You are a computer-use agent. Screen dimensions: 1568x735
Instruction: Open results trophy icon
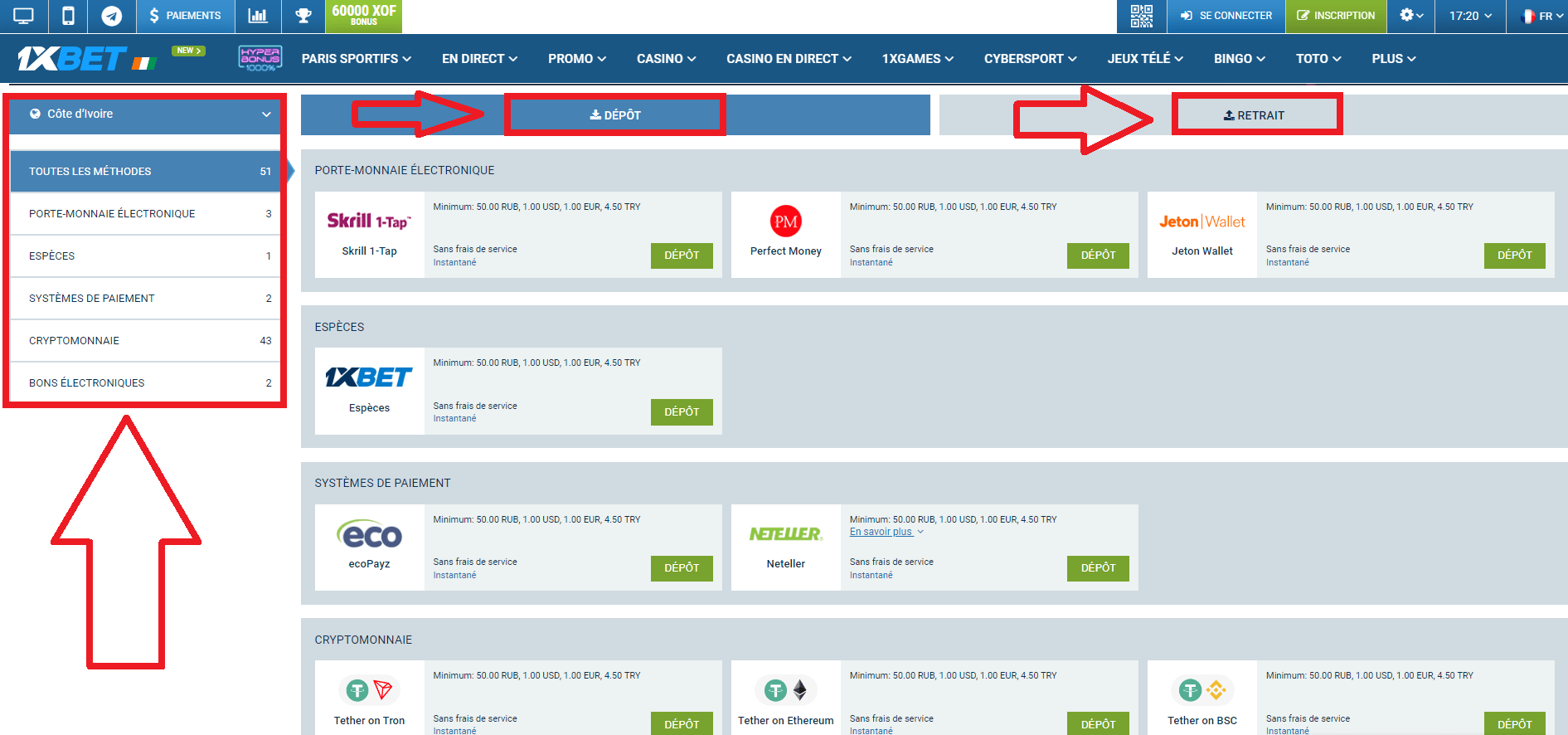coord(303,16)
